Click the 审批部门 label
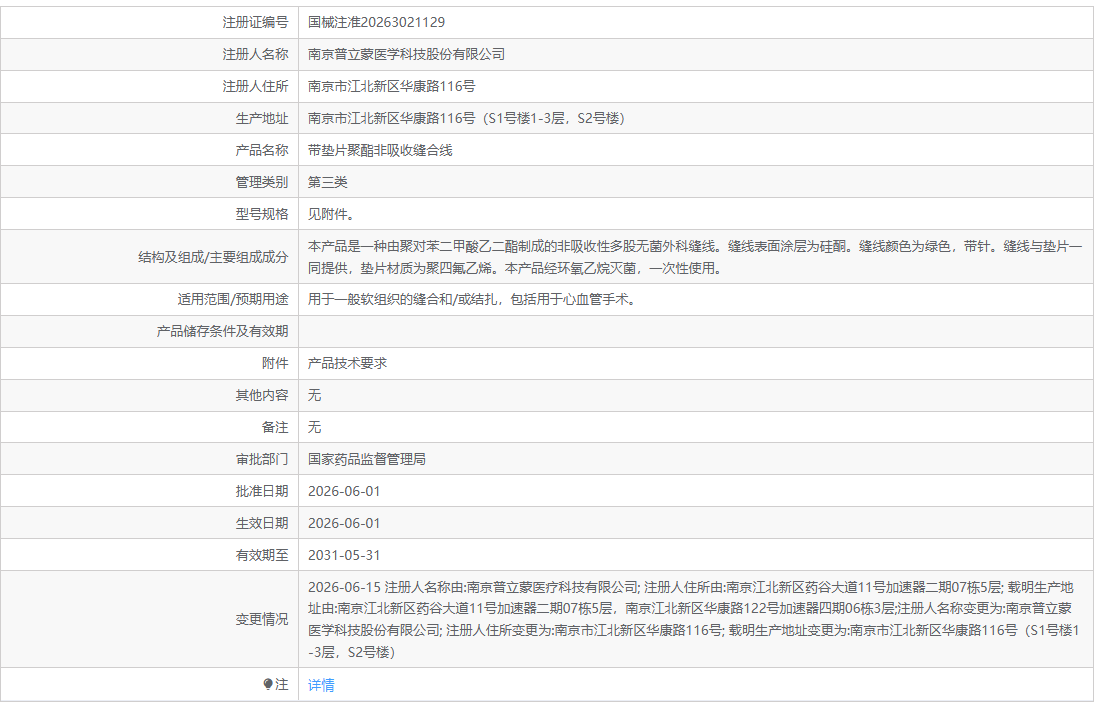The image size is (1100, 705). (x=262, y=459)
